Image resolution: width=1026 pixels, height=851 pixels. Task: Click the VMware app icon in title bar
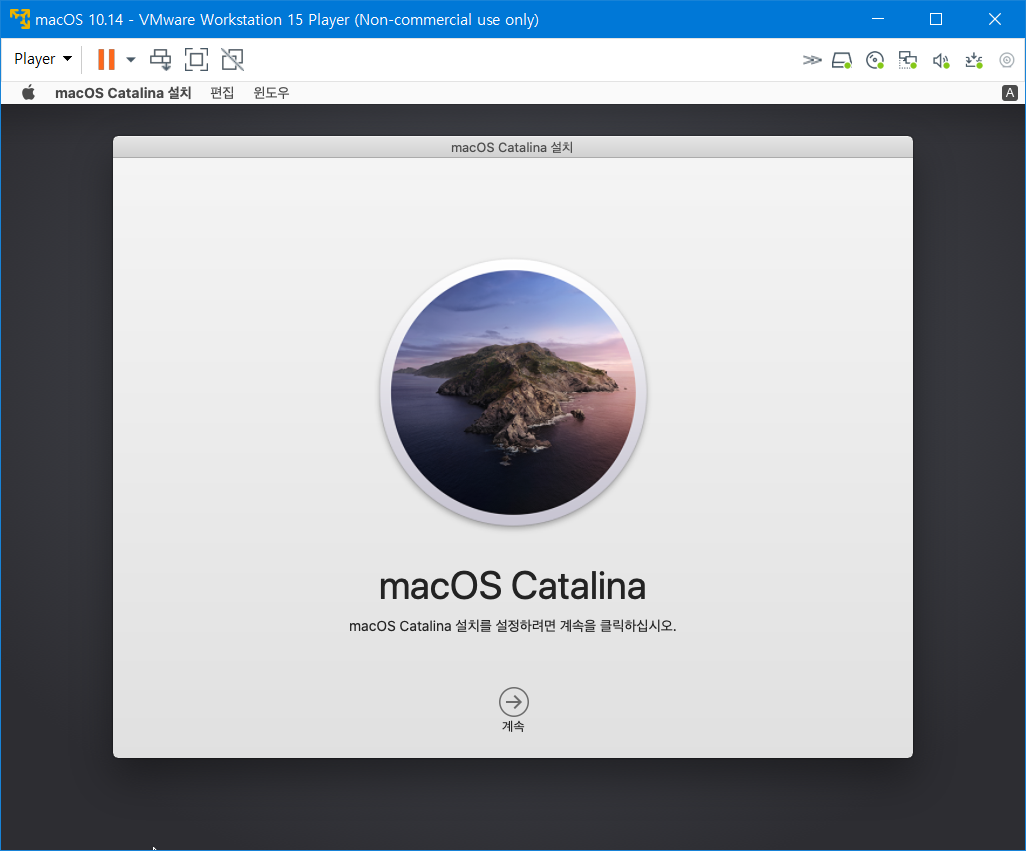(20, 19)
